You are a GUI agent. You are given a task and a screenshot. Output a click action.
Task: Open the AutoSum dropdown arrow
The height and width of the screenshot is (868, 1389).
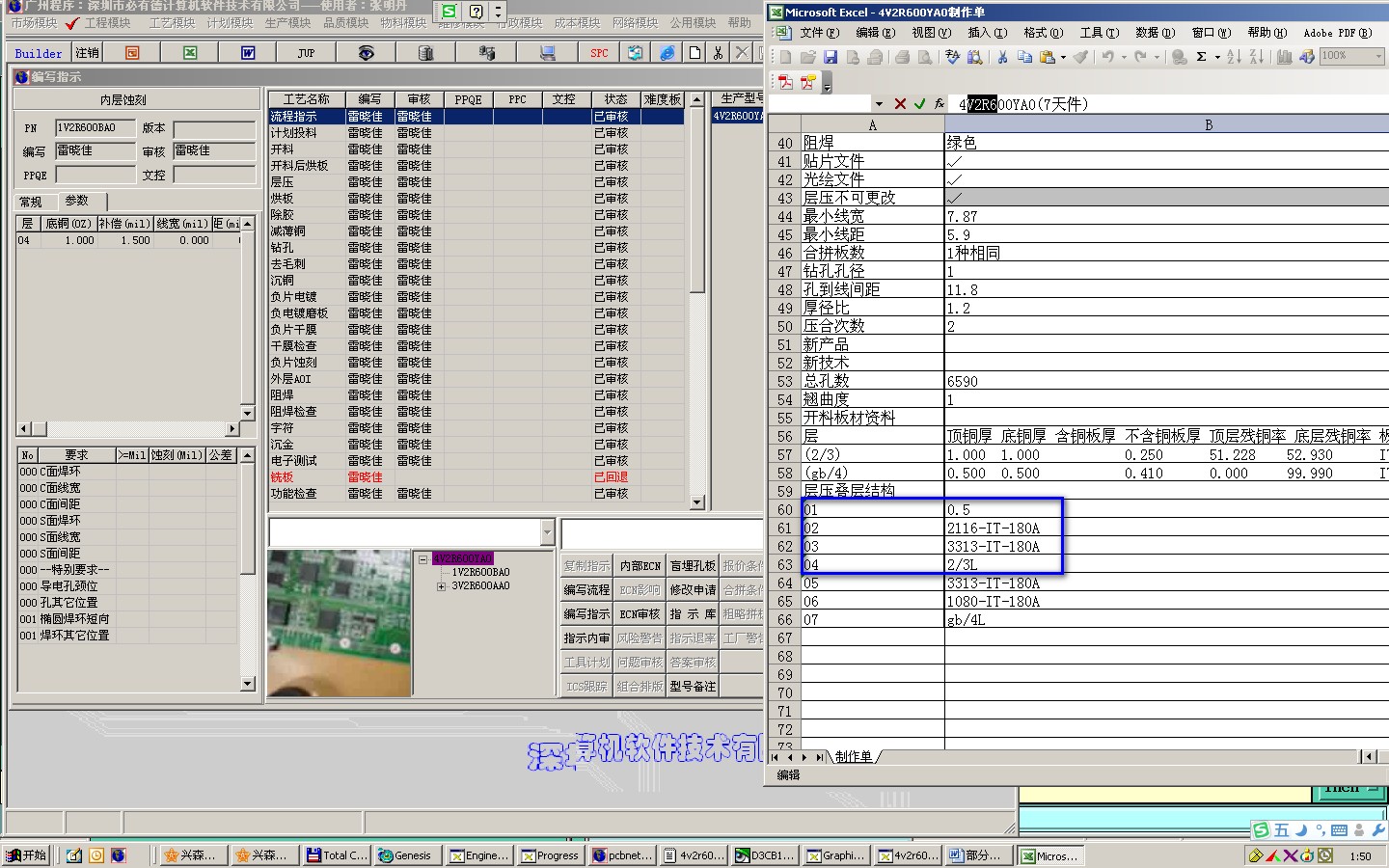[1217, 57]
